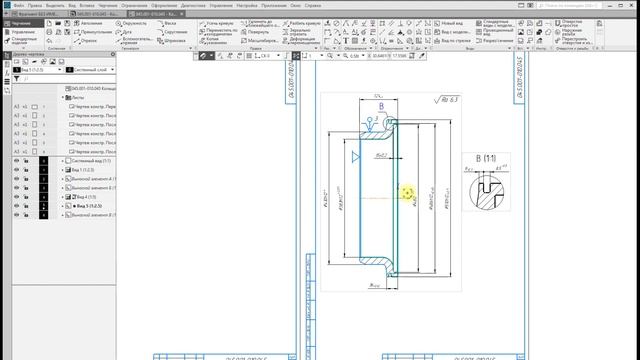Toggle the lock icon of Системный вид row

(26, 161)
